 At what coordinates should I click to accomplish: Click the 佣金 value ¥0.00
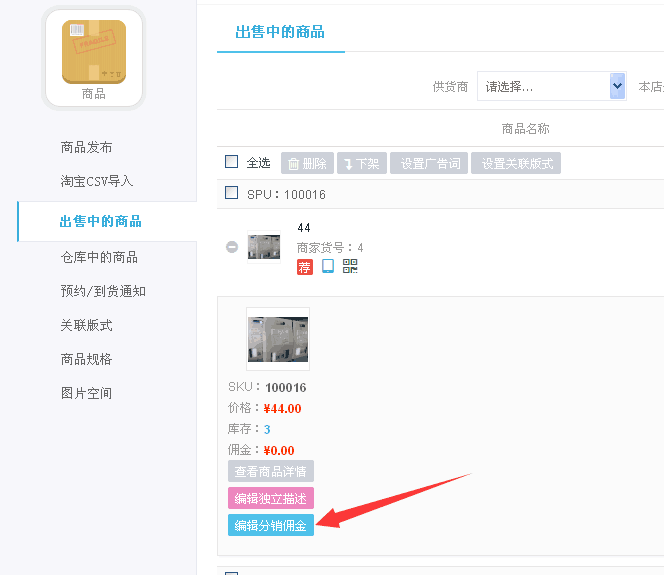[279, 450]
